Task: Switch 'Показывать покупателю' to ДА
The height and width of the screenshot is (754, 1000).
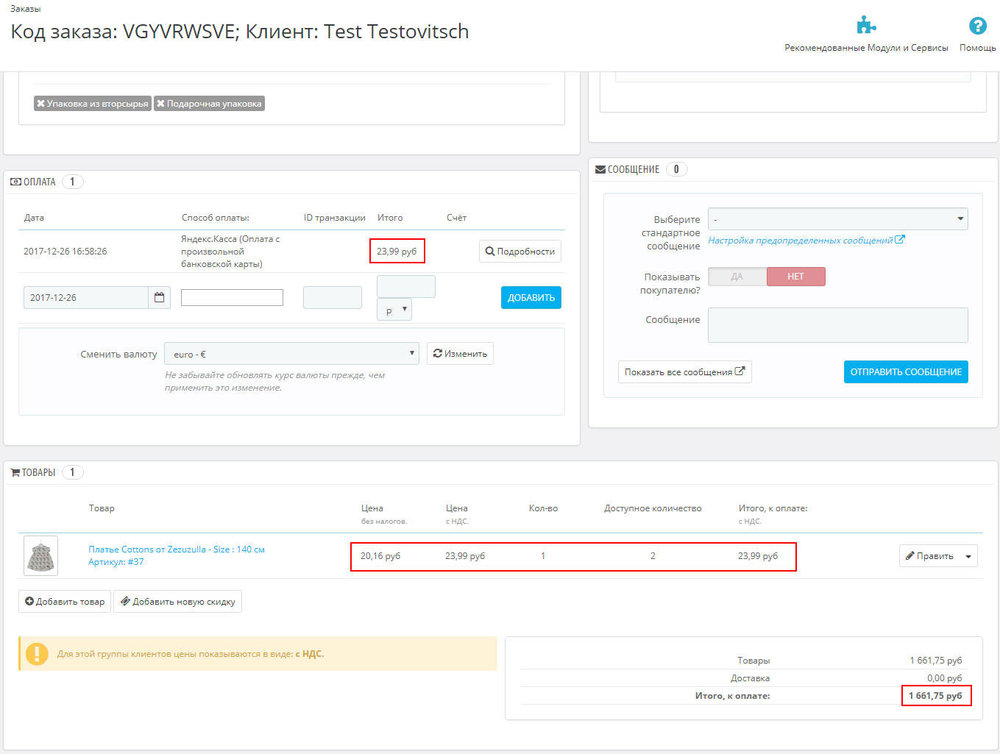Action: tap(737, 276)
